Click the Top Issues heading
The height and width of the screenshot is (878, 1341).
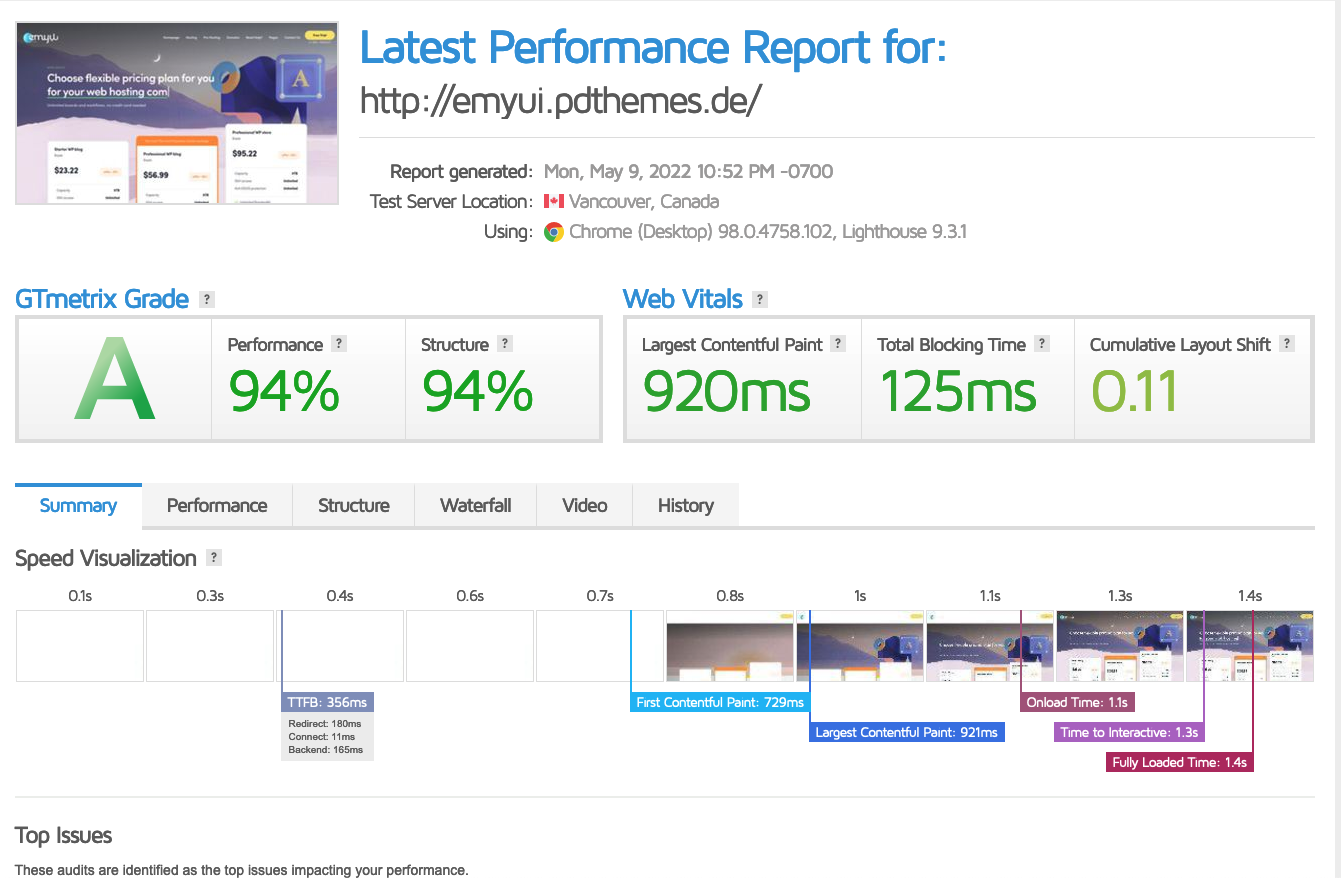(64, 835)
